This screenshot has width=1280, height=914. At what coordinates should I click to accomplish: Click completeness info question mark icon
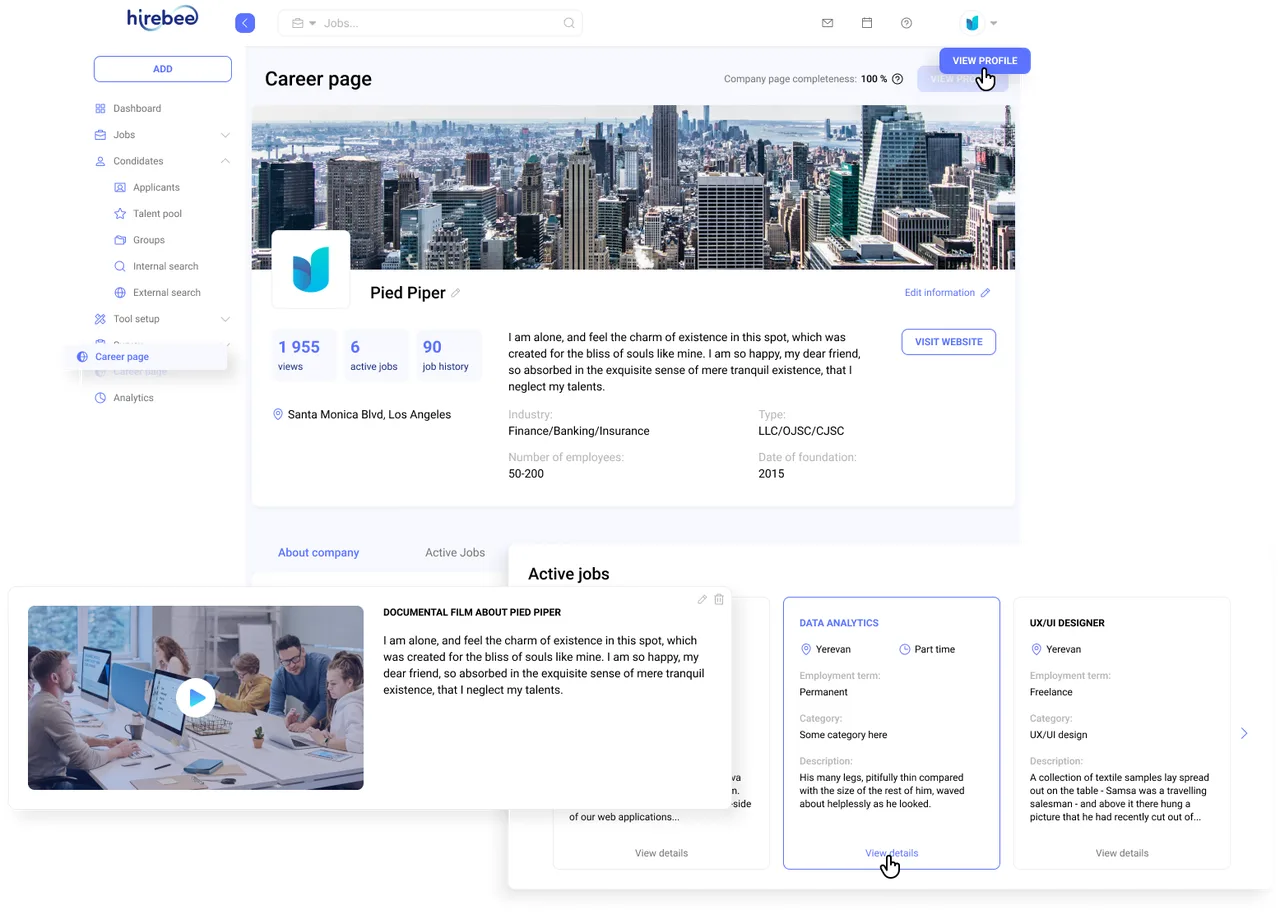[897, 79]
